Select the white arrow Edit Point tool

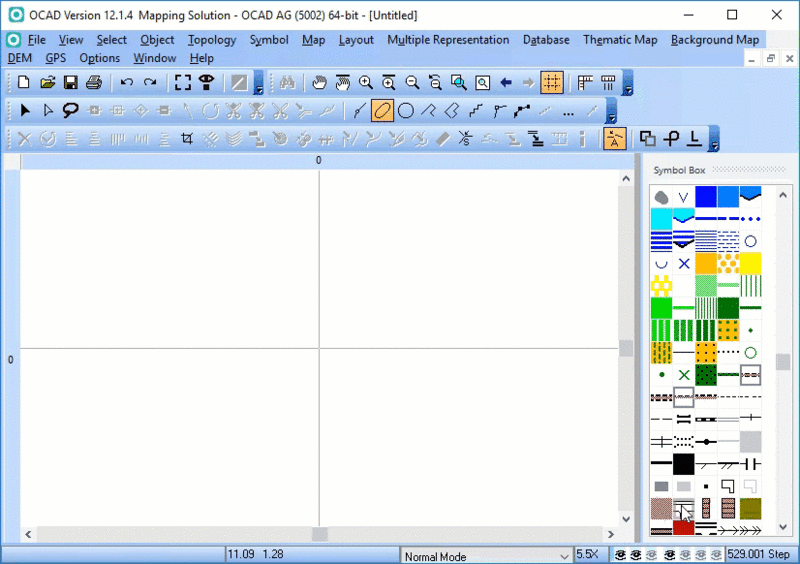tap(48, 110)
